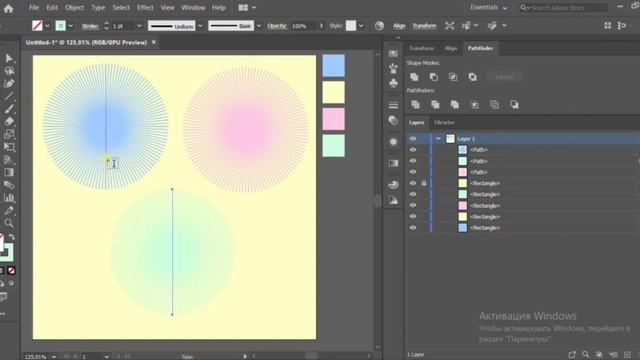
Task: Click Exclude shape mode
Action: point(473,77)
